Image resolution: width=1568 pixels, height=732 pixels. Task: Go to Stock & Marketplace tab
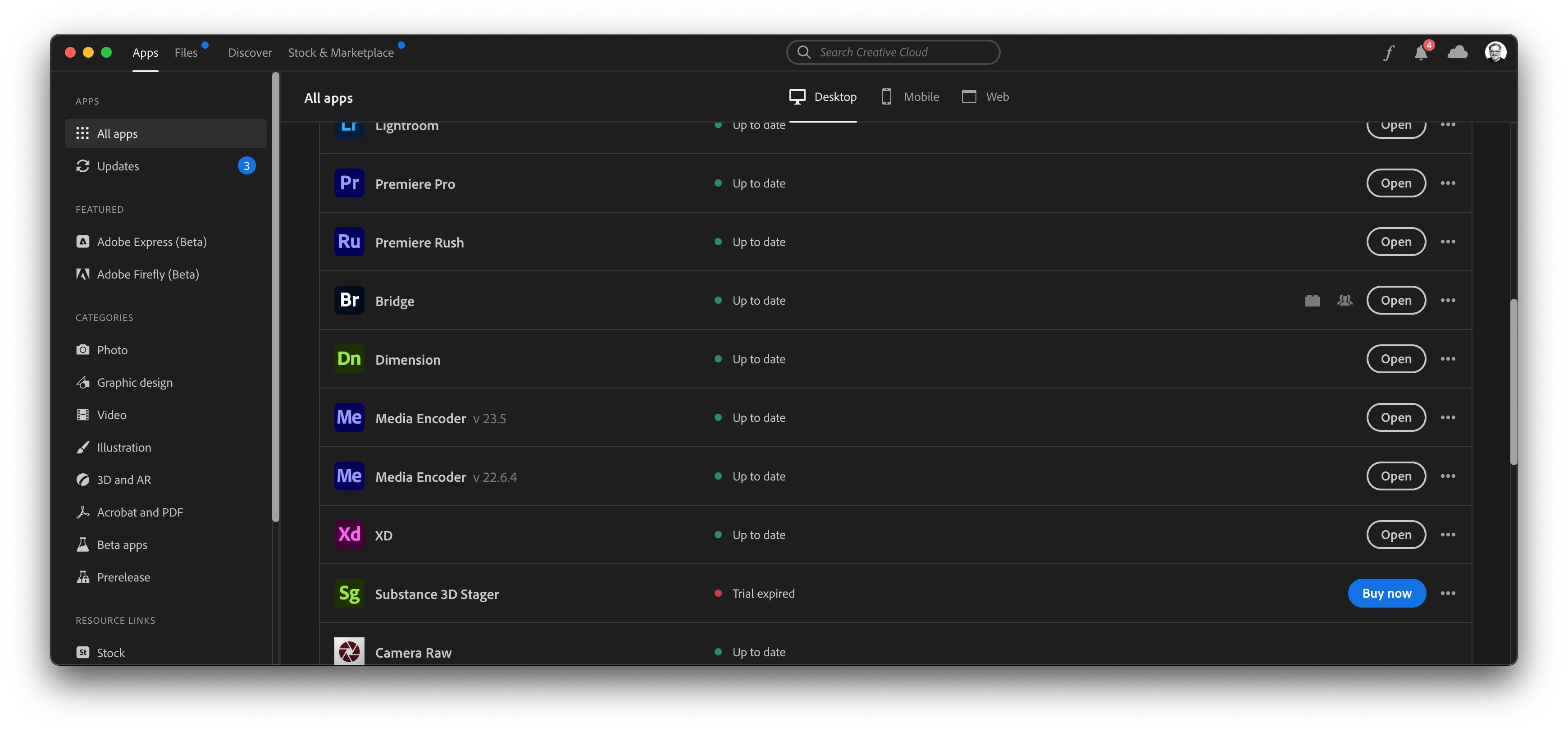[x=341, y=53]
